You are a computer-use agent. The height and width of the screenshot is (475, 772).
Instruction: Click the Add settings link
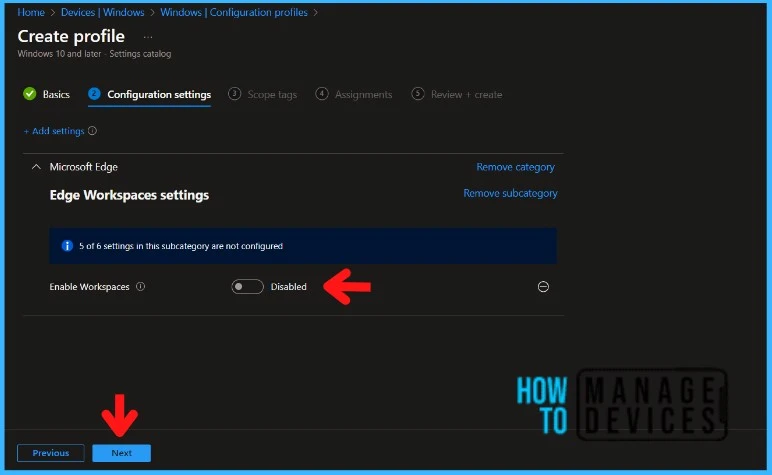54,131
